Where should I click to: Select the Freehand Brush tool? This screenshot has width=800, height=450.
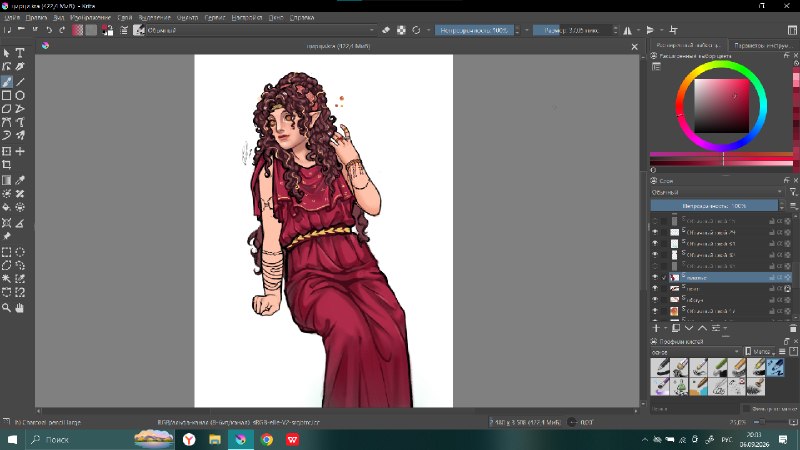coord(7,82)
